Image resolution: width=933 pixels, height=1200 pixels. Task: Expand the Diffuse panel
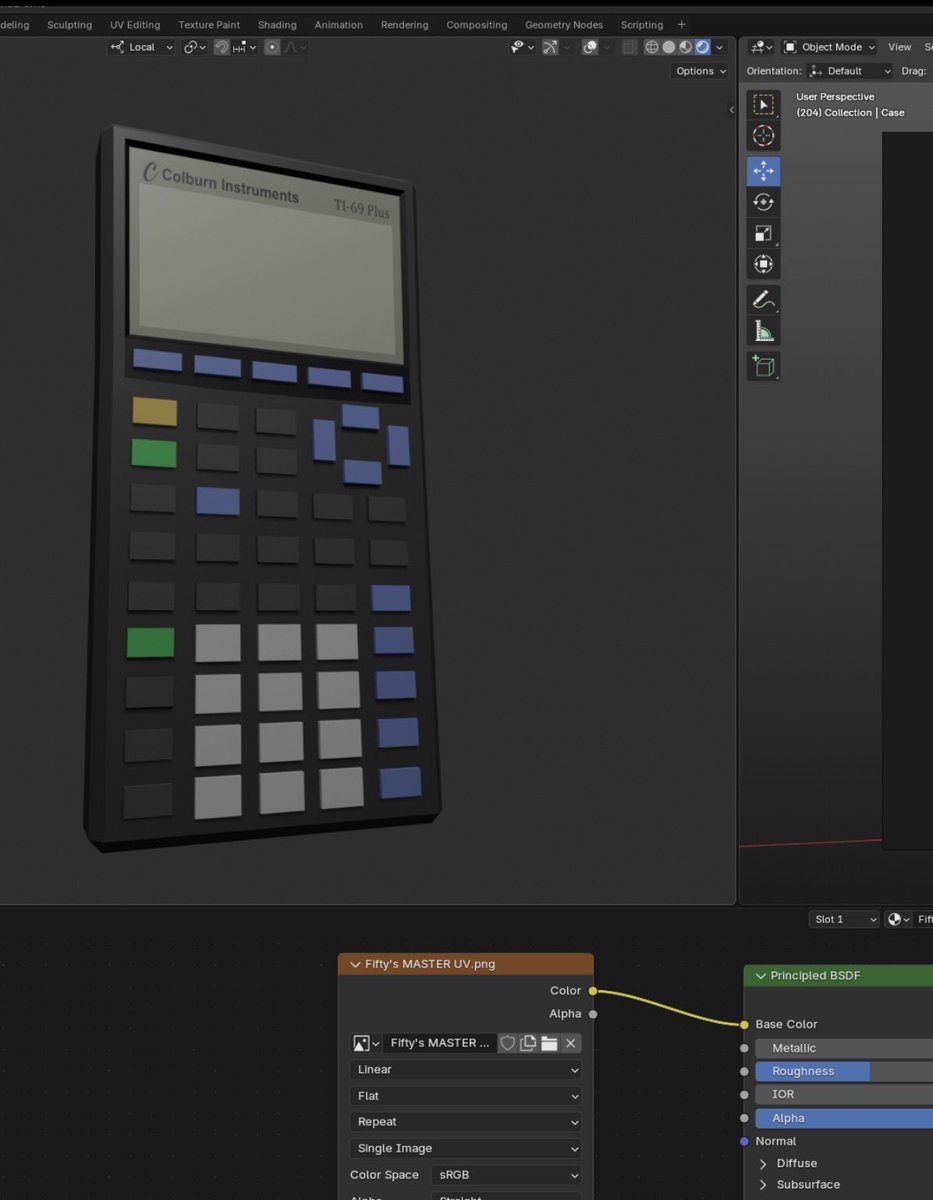763,1163
